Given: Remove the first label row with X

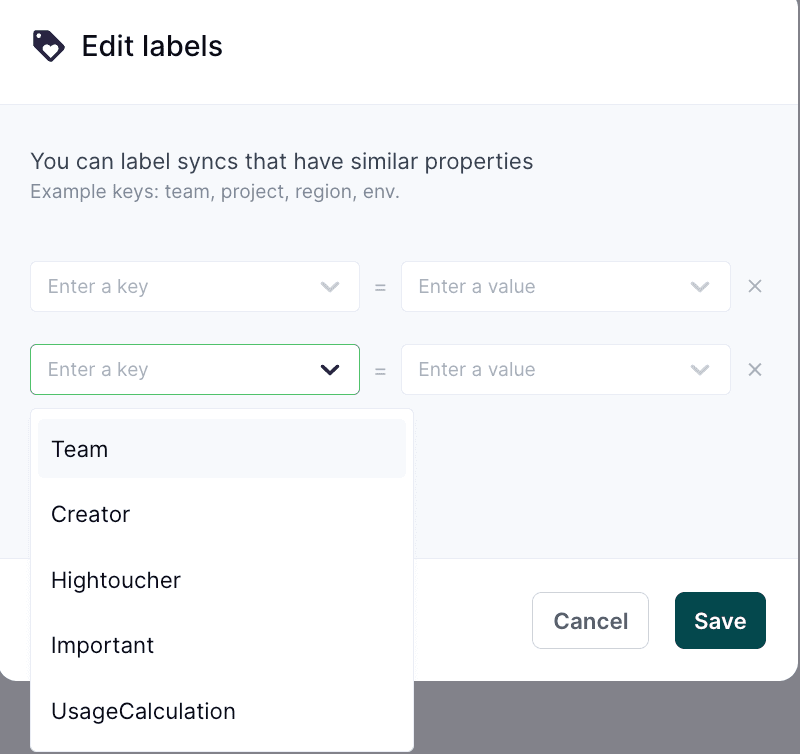Looking at the screenshot, I should pyautogui.click(x=755, y=287).
